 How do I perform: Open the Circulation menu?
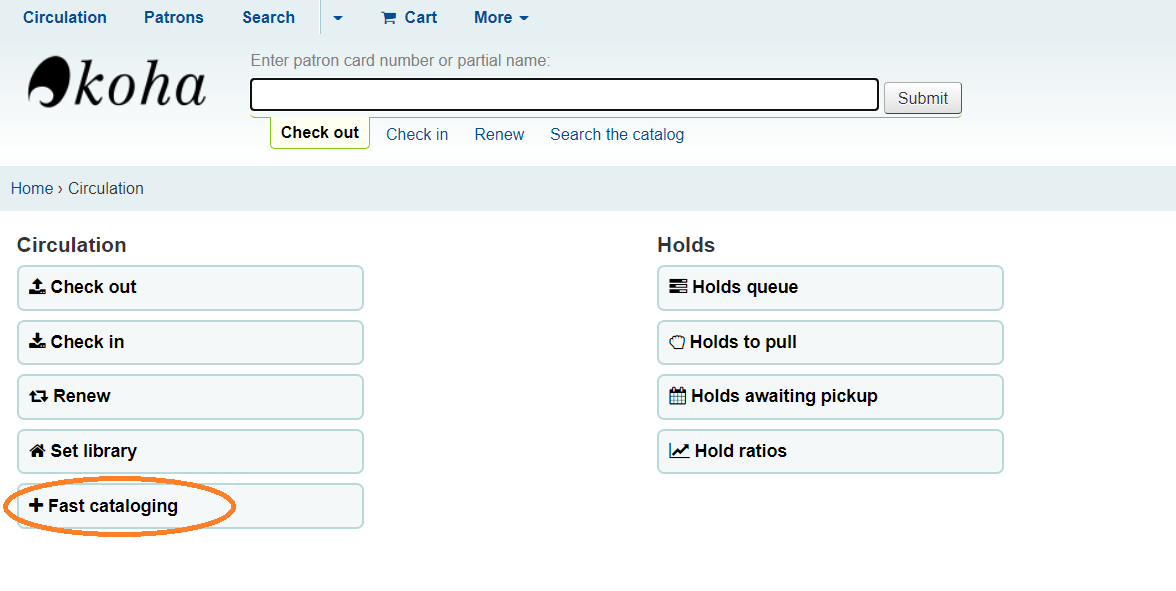64,17
